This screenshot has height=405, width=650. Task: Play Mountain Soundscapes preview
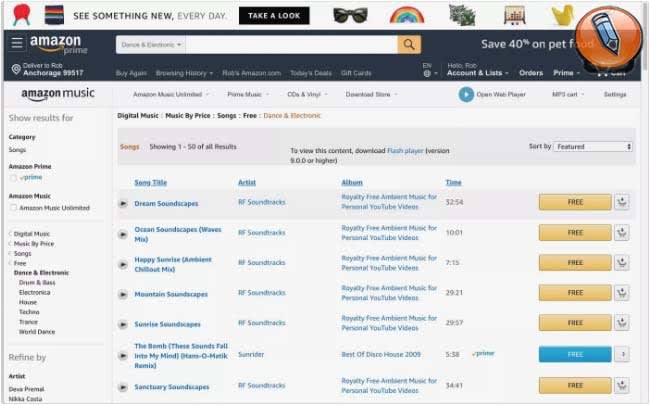[x=123, y=295]
